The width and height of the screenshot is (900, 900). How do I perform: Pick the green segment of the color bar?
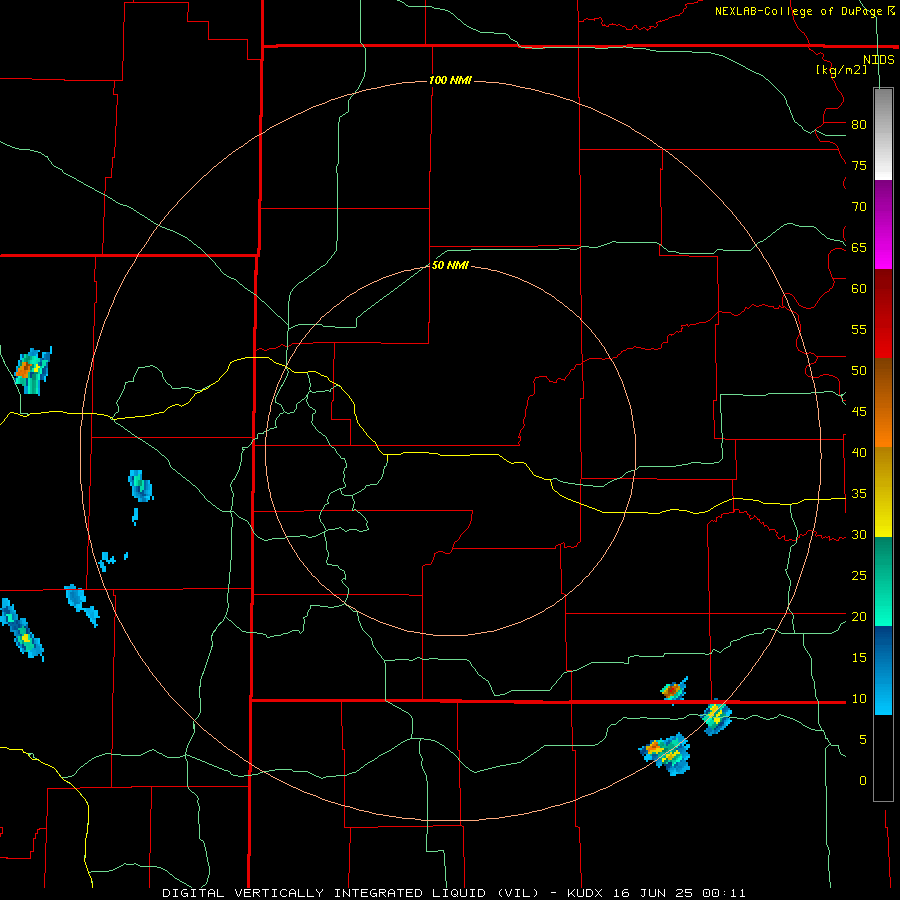[883, 581]
